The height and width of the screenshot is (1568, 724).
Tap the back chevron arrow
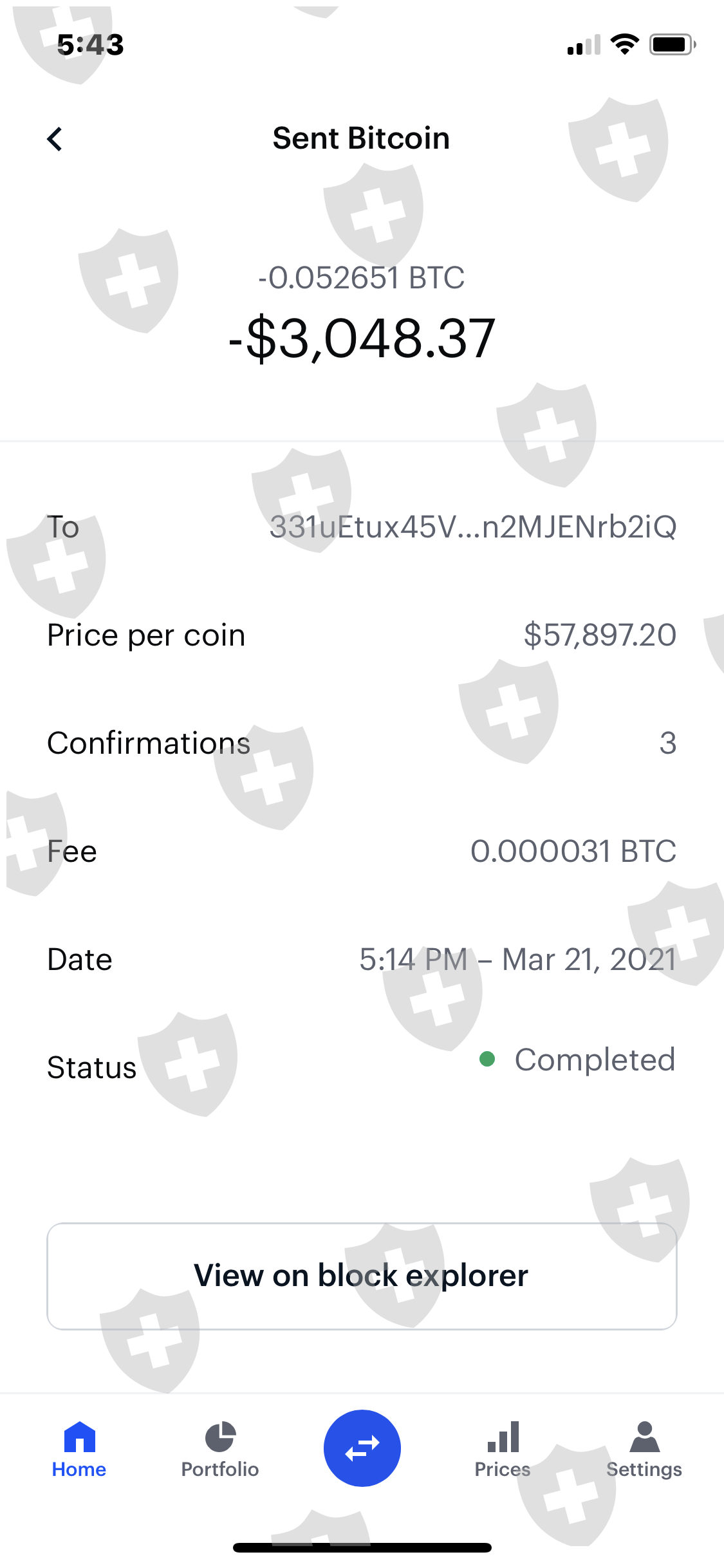(x=55, y=139)
